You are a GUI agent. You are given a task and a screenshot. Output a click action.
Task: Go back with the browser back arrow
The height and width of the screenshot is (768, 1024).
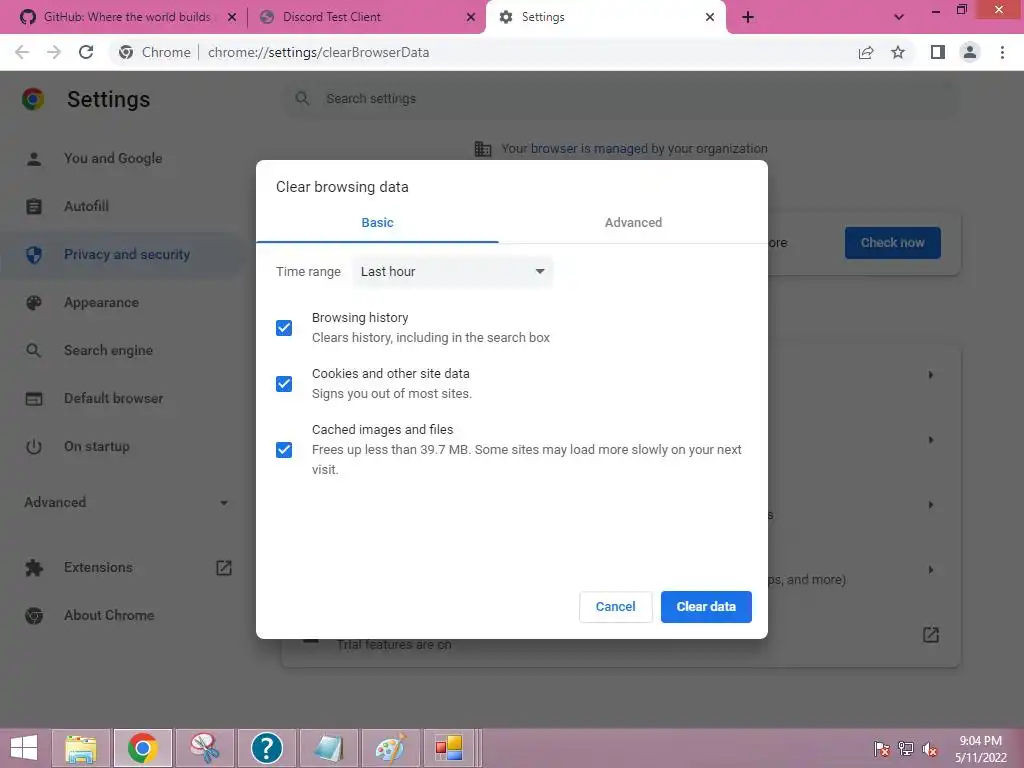[22, 52]
